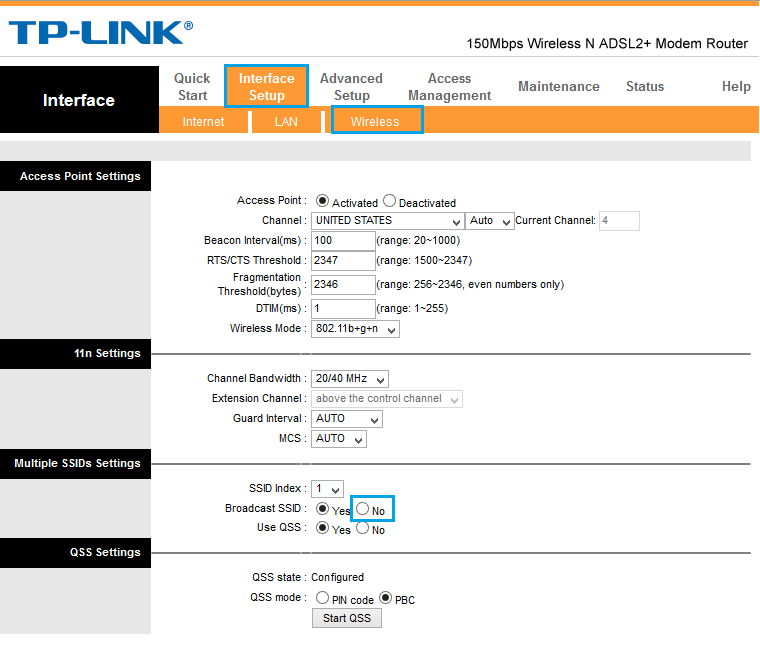The width and height of the screenshot is (760, 646).
Task: Open the Guard Interval AUTO dropdown
Action: pyautogui.click(x=347, y=419)
